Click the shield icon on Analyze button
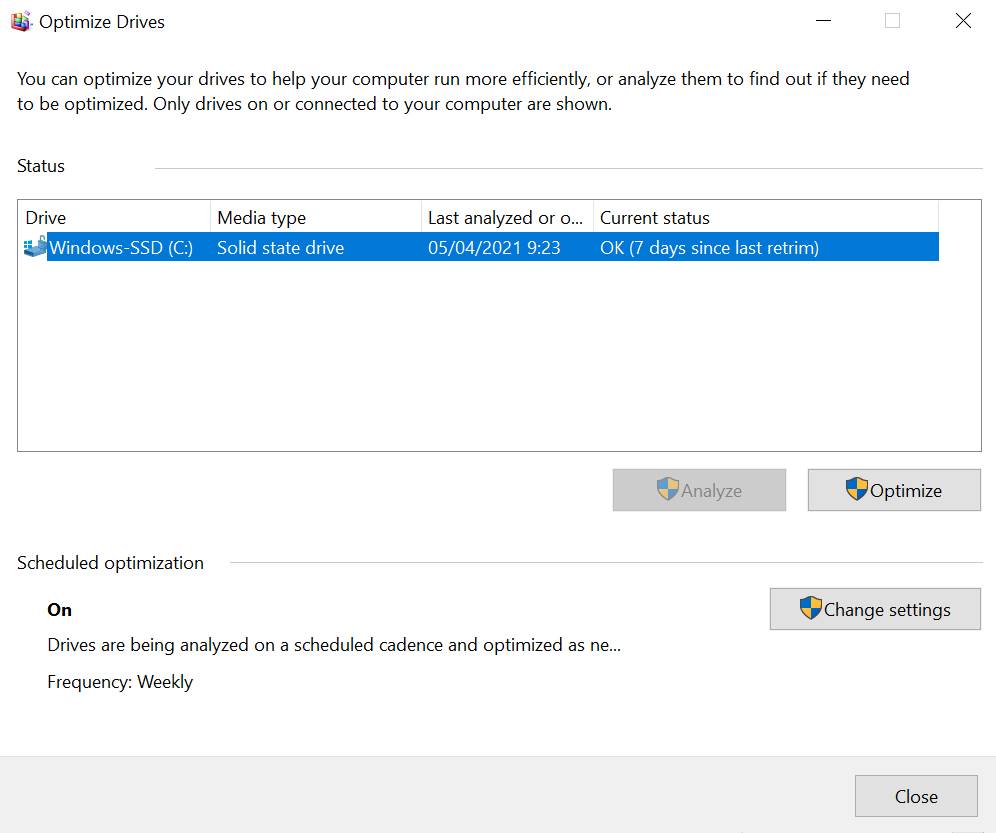 668,489
